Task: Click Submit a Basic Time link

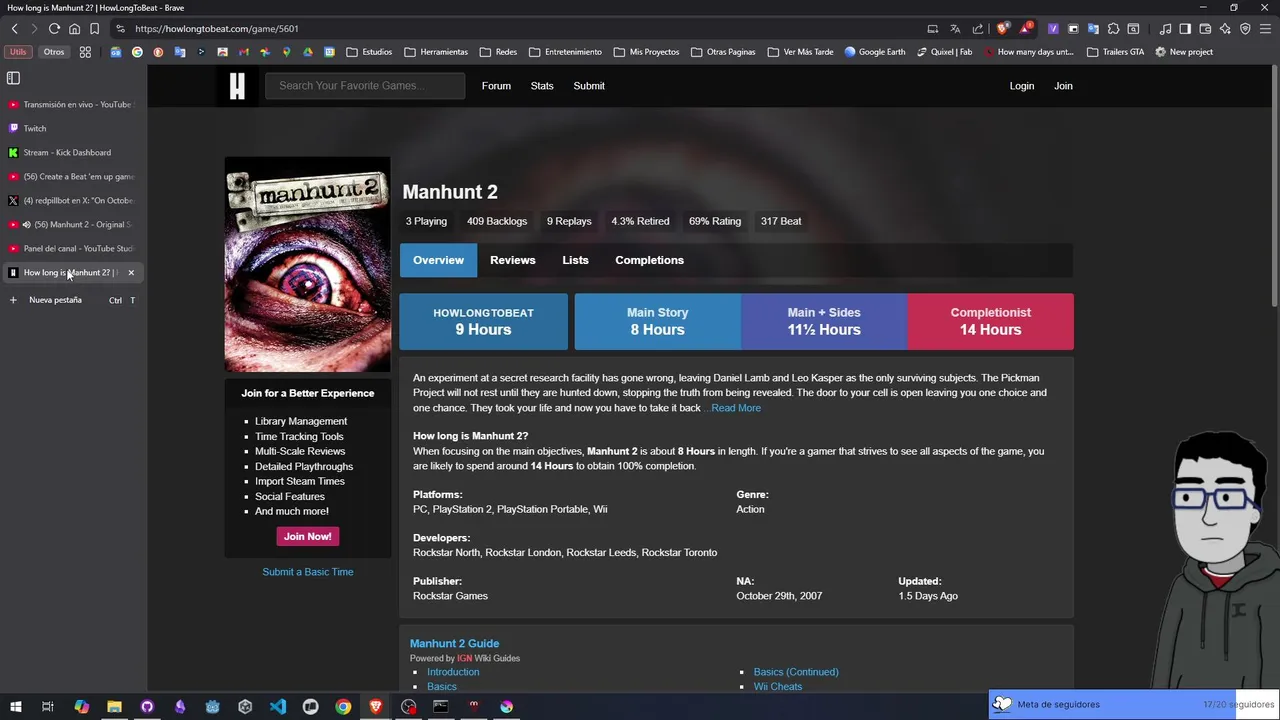Action: (x=308, y=572)
